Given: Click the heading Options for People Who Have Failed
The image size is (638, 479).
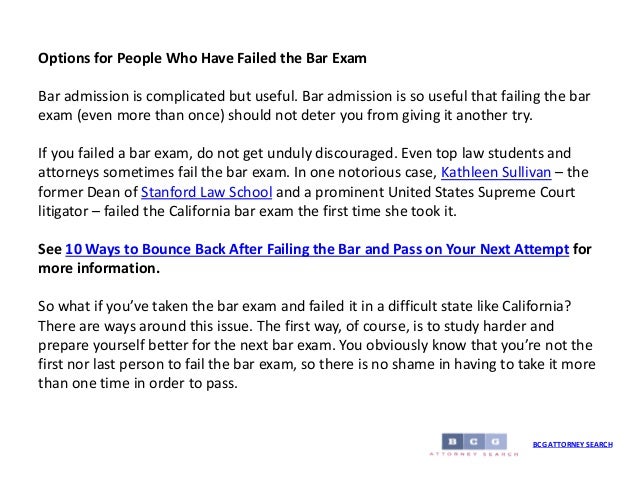Looking at the screenshot, I should pos(202,58).
